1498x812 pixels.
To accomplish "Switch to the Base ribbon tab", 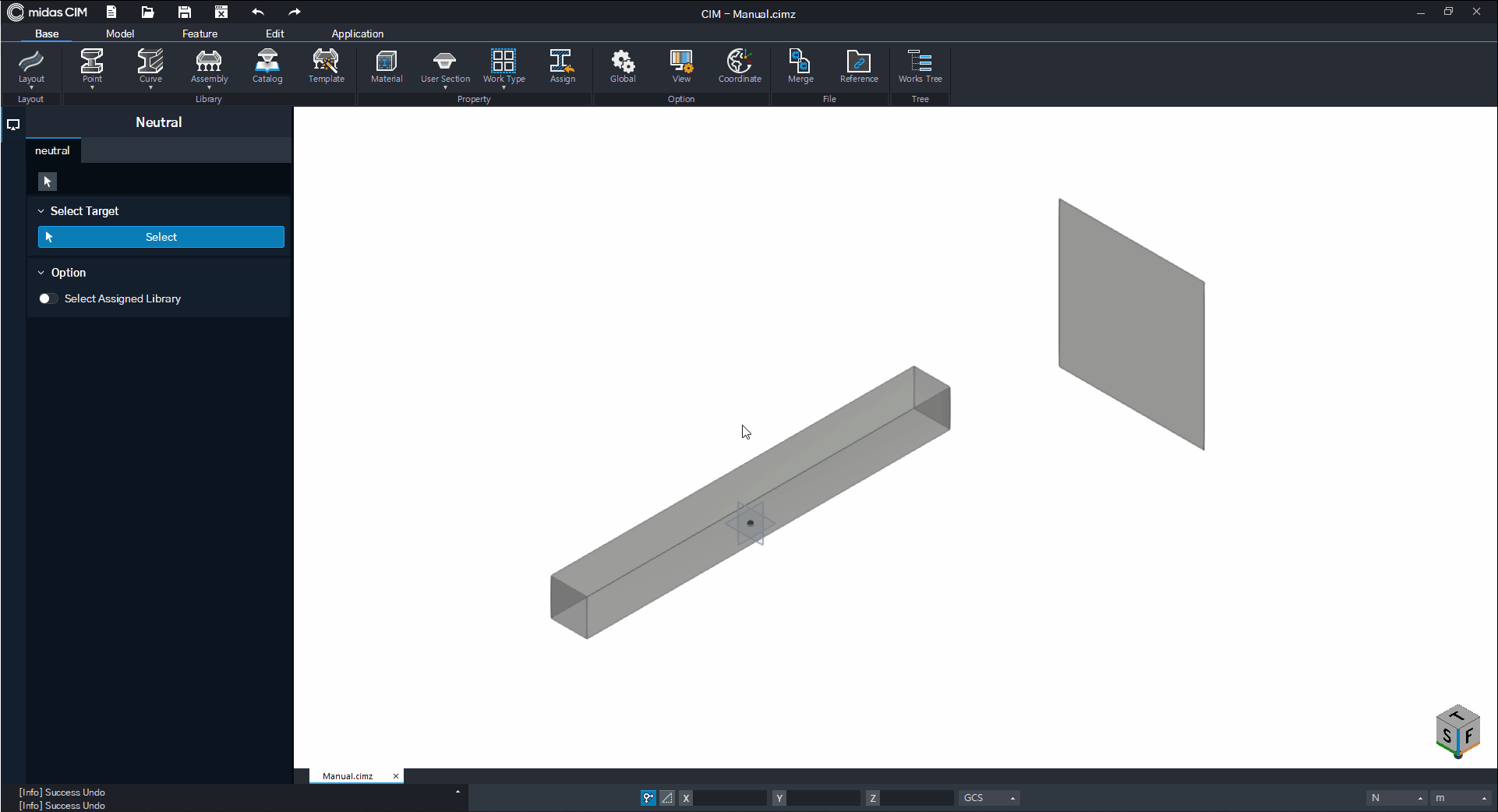I will pos(47,34).
